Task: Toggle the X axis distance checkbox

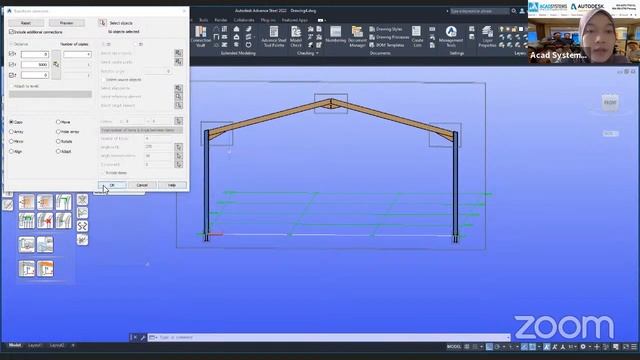Action: (x=12, y=54)
